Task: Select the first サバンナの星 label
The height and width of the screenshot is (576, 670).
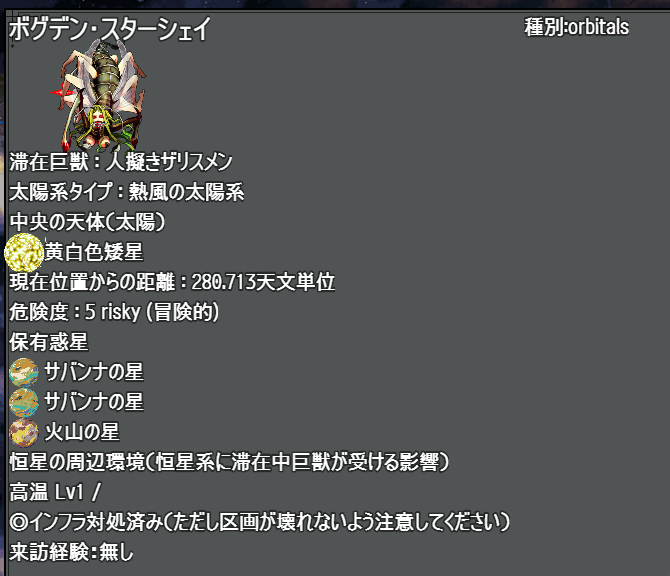Action: pos(94,372)
